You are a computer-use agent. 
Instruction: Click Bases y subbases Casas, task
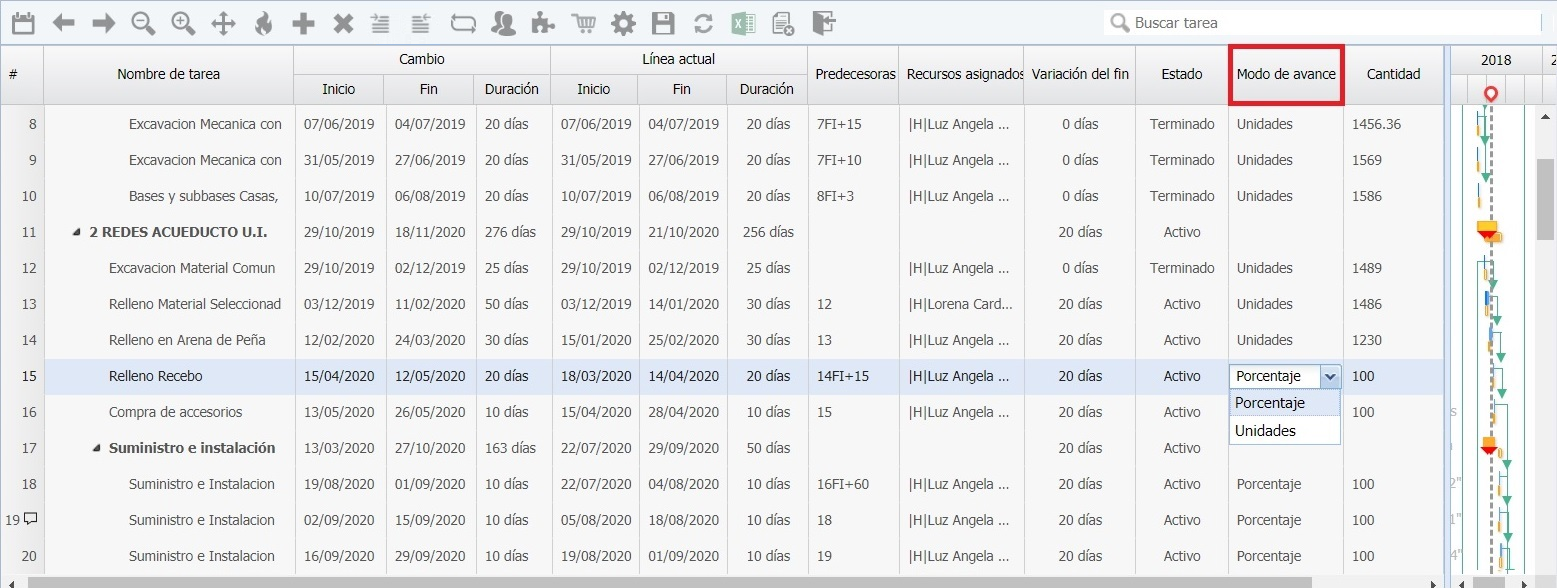tap(203, 196)
